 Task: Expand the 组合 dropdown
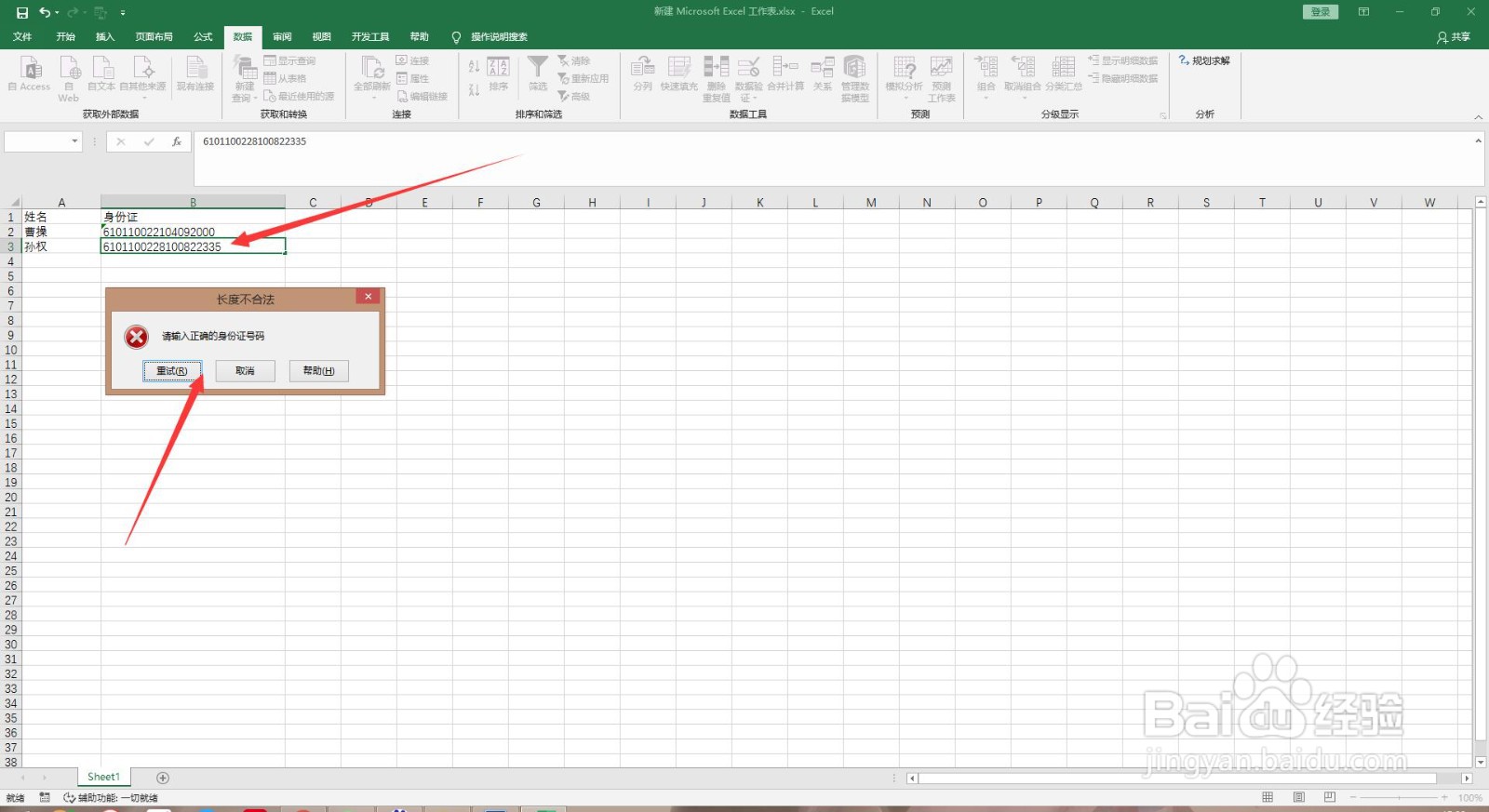pos(986,98)
